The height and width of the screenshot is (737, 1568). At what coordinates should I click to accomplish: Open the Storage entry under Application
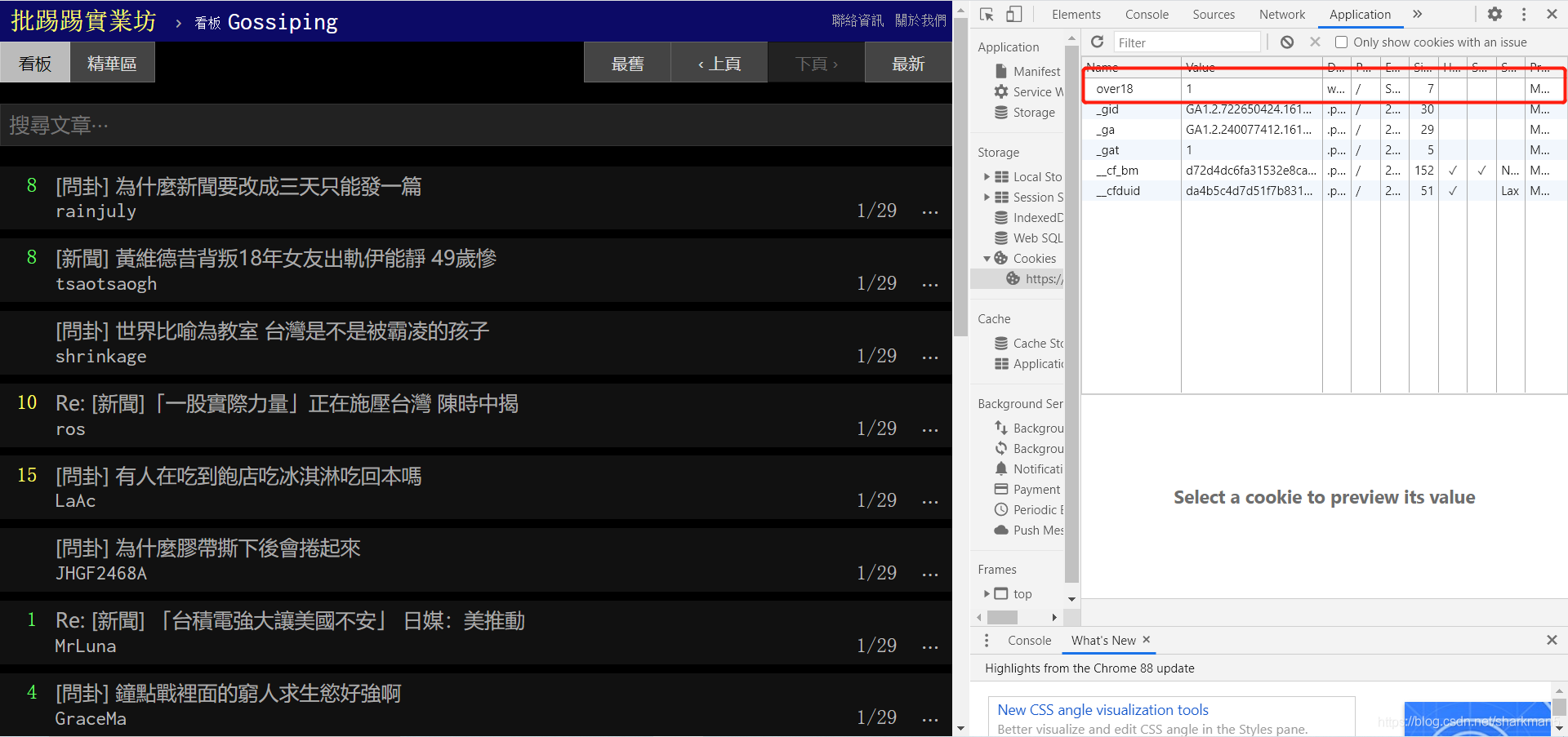point(1025,113)
